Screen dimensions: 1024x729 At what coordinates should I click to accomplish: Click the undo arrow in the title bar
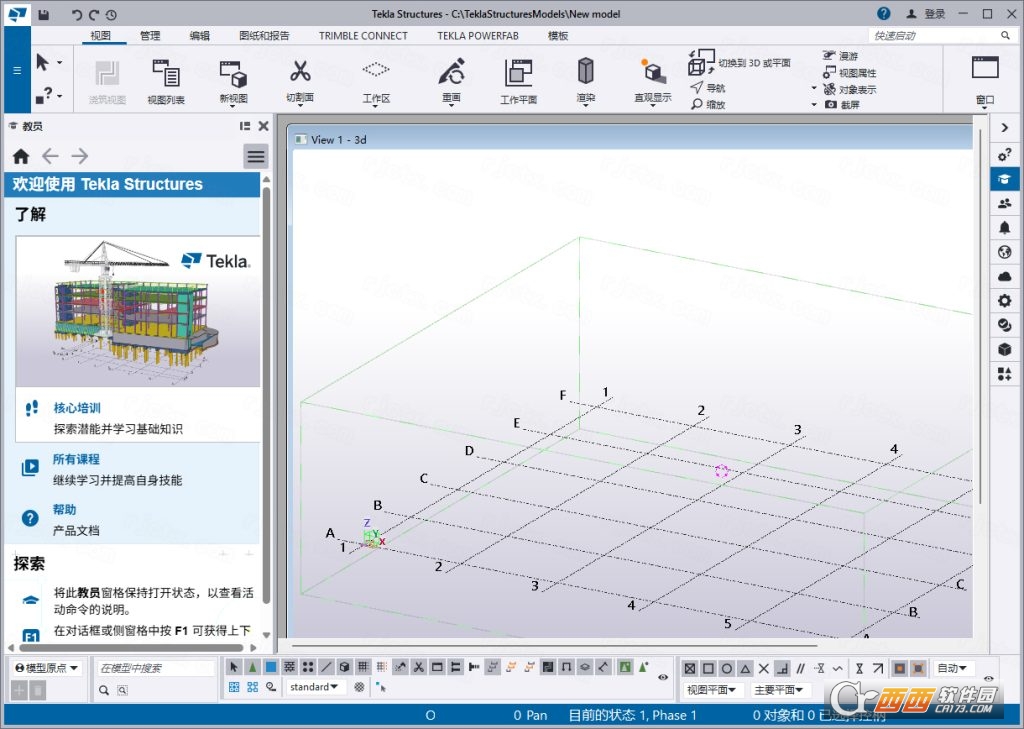point(77,14)
